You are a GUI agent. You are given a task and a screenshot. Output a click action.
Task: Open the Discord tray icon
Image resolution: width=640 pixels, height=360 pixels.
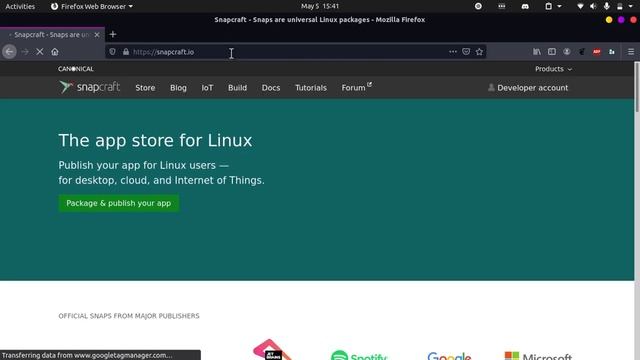click(525, 6)
